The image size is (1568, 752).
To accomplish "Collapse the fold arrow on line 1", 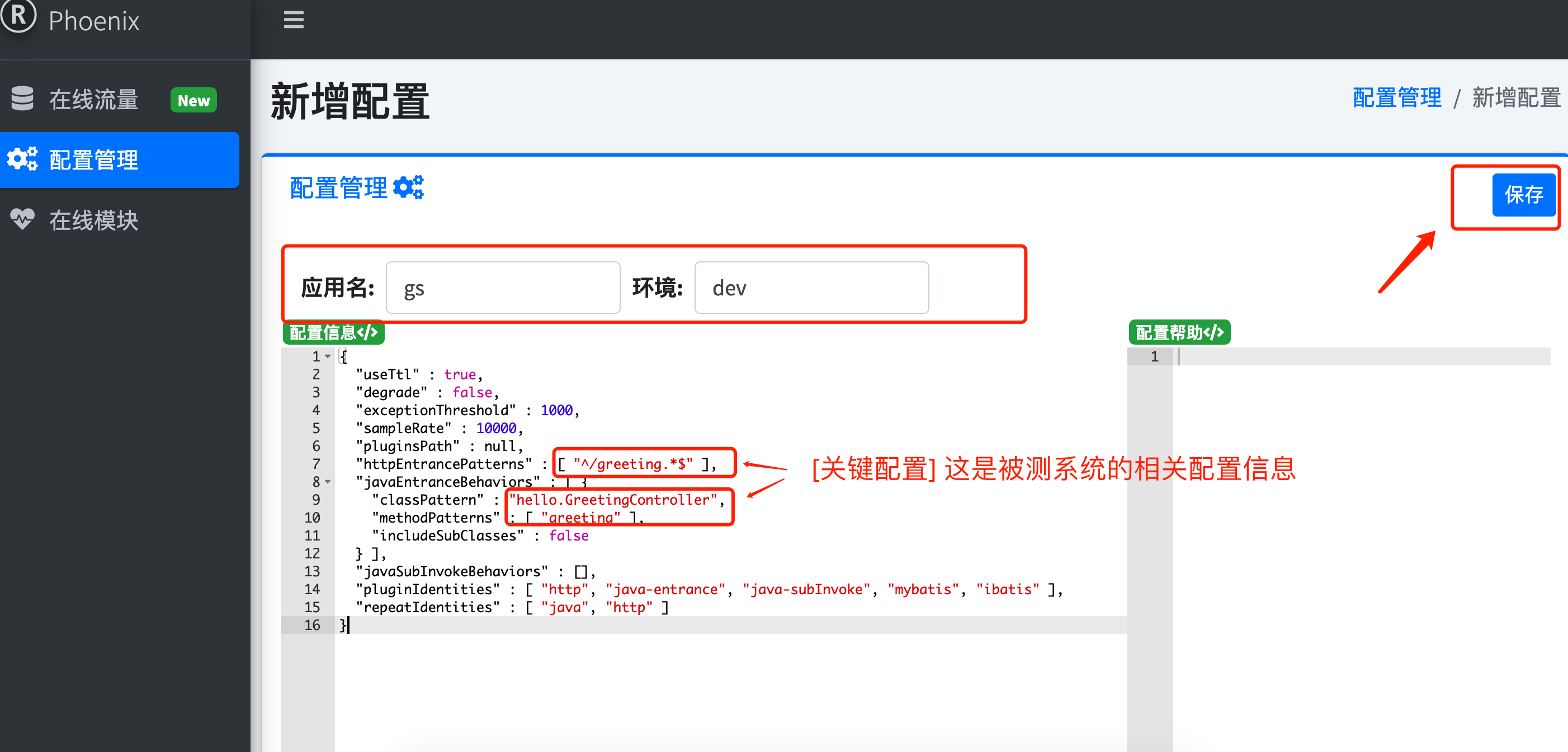I will point(328,357).
